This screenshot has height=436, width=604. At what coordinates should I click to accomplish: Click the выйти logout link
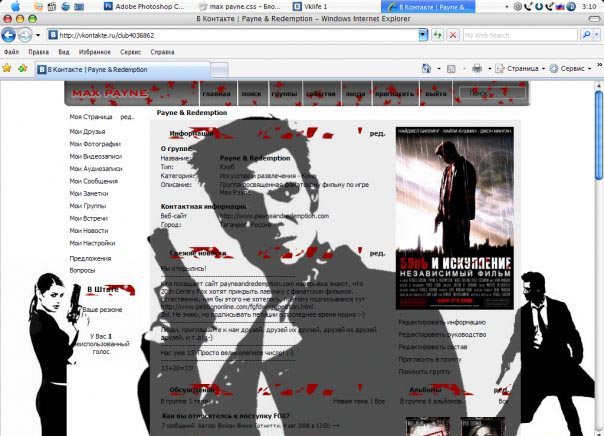tap(436, 94)
